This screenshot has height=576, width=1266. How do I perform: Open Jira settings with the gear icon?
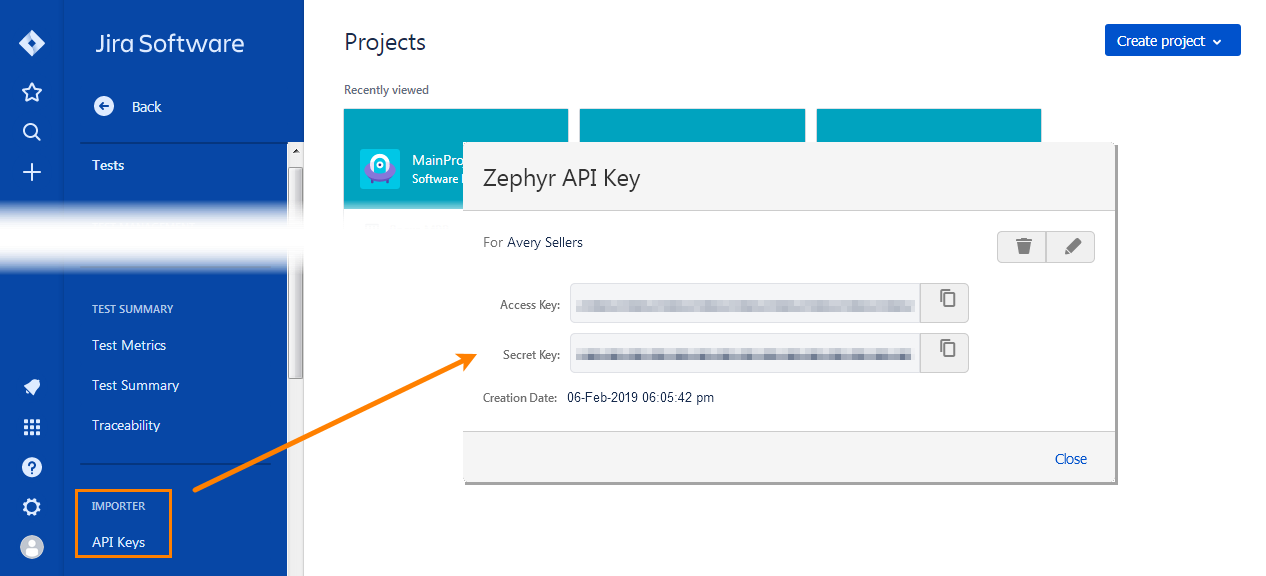pyautogui.click(x=31, y=507)
